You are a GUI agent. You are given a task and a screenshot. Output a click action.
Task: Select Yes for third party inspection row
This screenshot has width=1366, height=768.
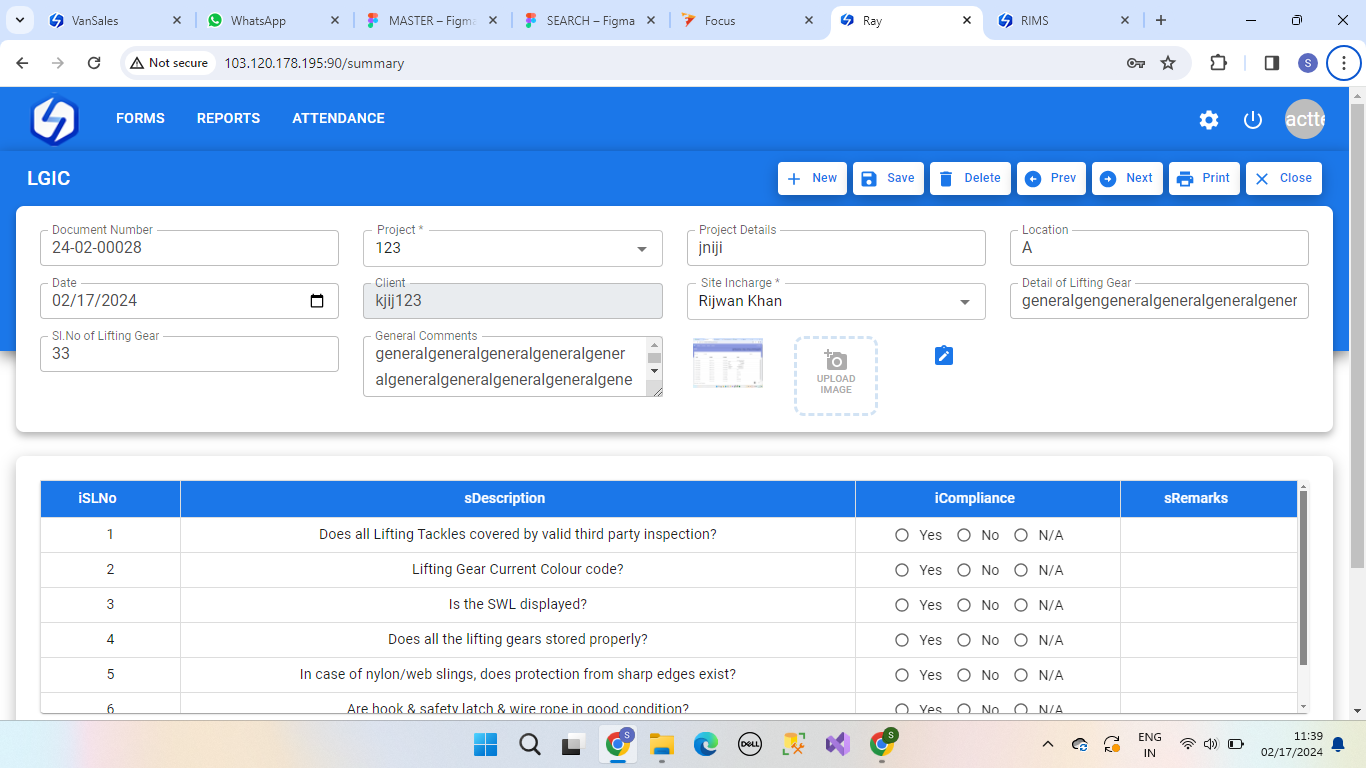tap(902, 535)
